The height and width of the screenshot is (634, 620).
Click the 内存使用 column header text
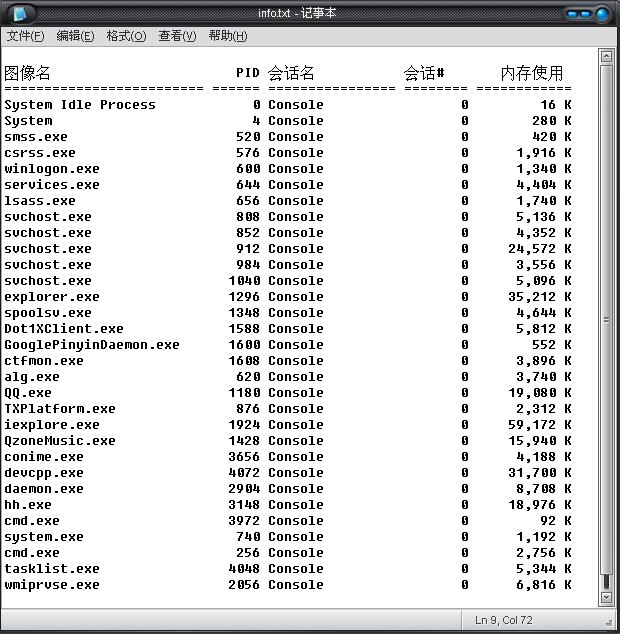pos(531,73)
